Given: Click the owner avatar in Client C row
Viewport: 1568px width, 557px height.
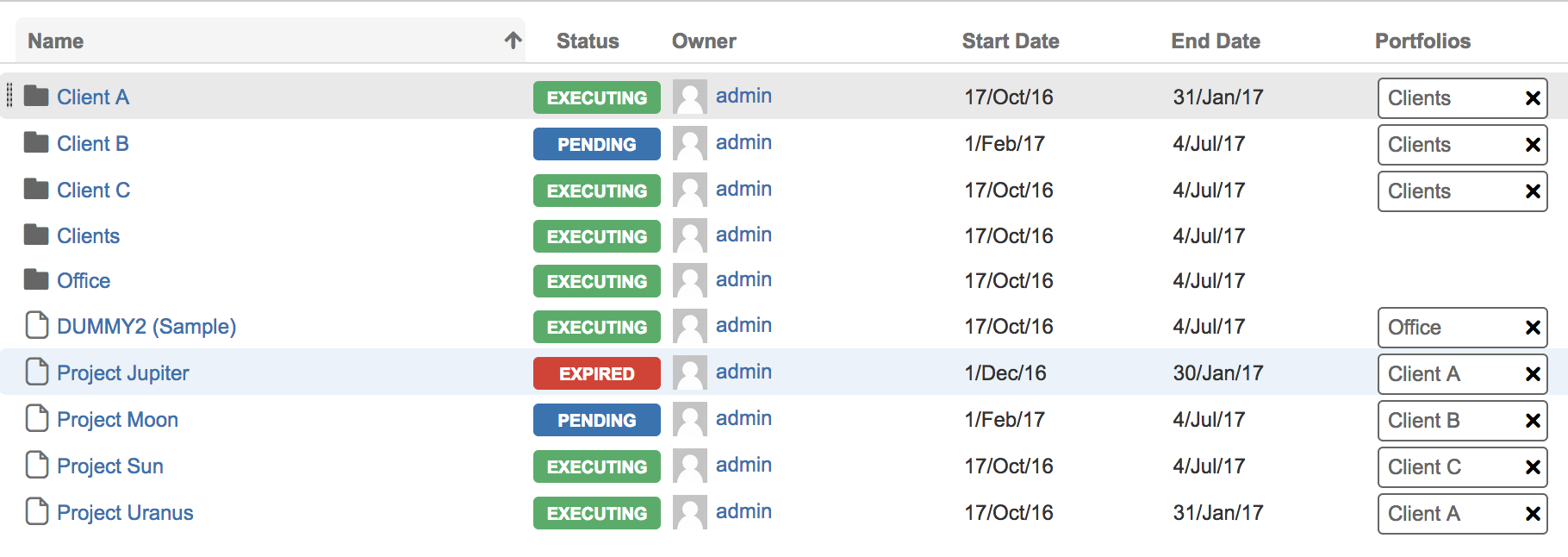Looking at the screenshot, I should [689, 191].
